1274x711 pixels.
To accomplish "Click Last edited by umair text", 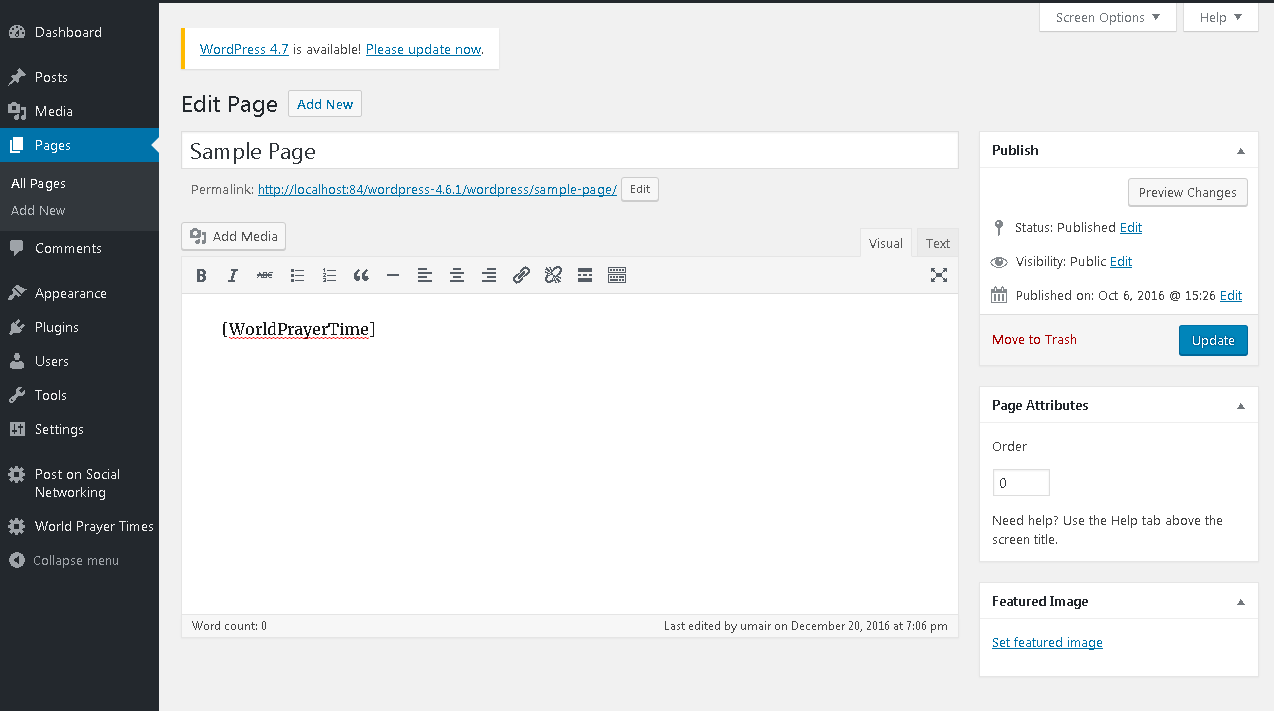I will point(806,626).
